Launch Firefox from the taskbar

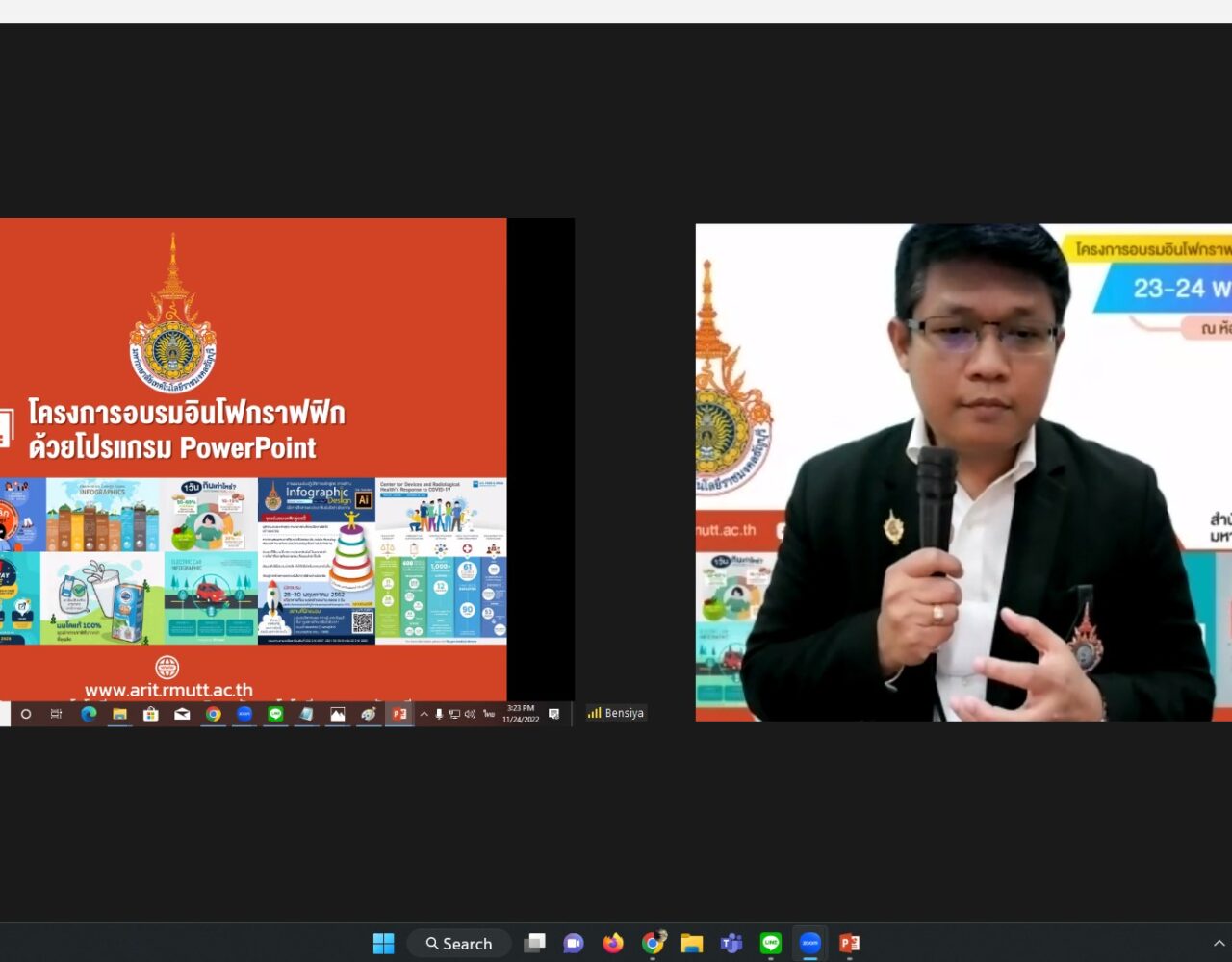pos(613,944)
